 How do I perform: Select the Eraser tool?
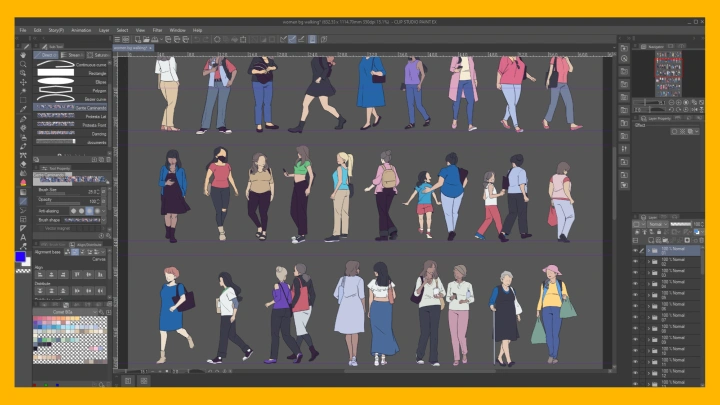pos(23,164)
